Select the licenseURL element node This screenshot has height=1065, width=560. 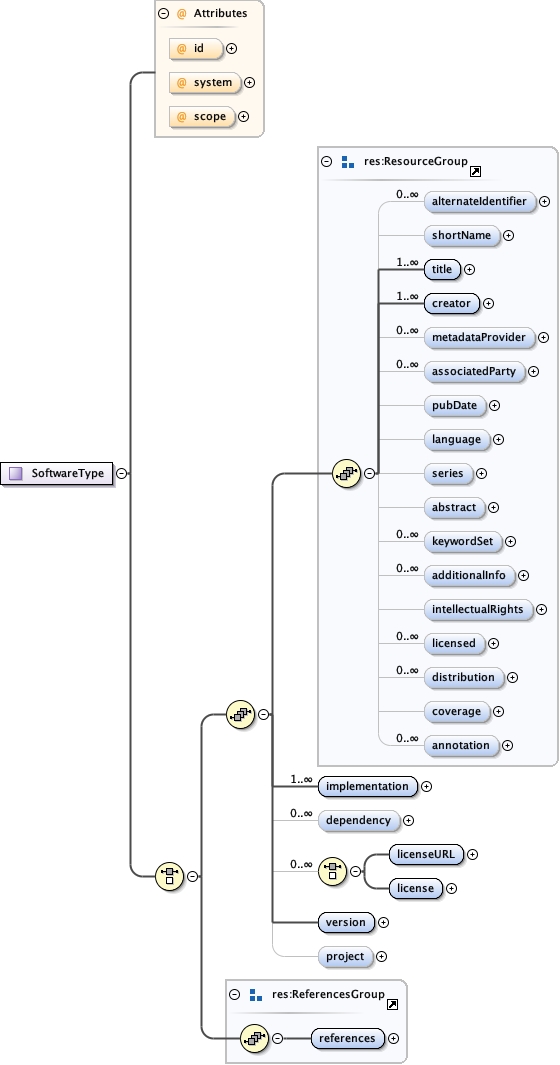(x=427, y=854)
